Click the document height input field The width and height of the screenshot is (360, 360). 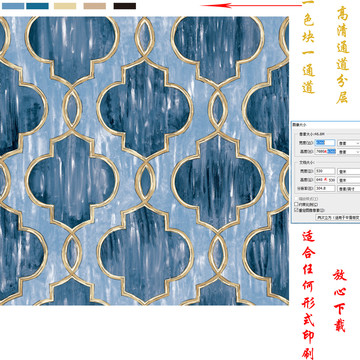(x=325, y=180)
